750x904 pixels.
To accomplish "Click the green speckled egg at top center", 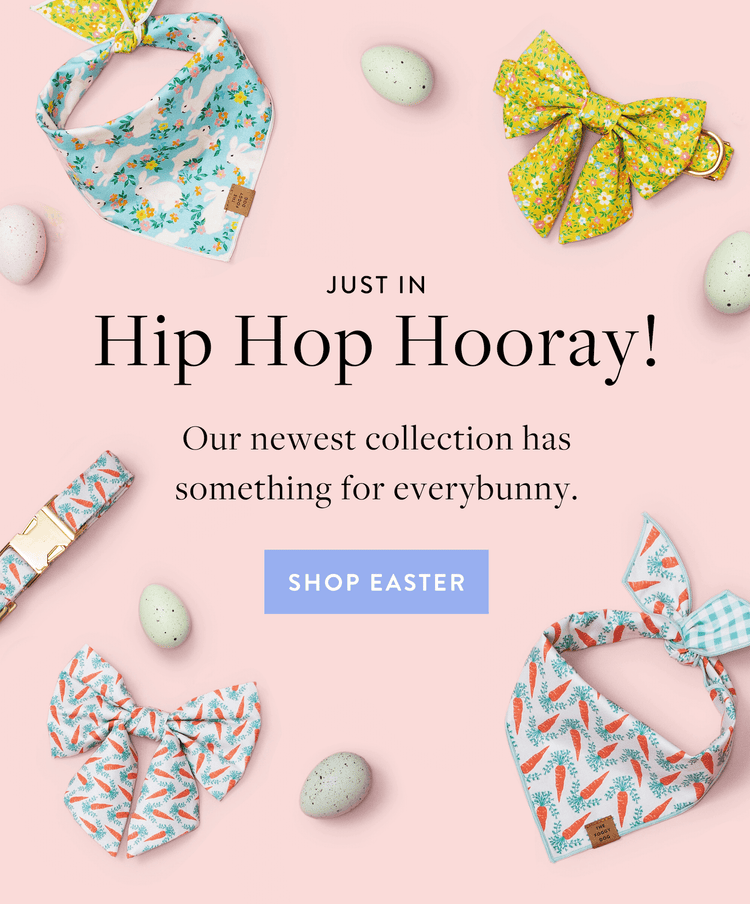I will click(x=397, y=76).
